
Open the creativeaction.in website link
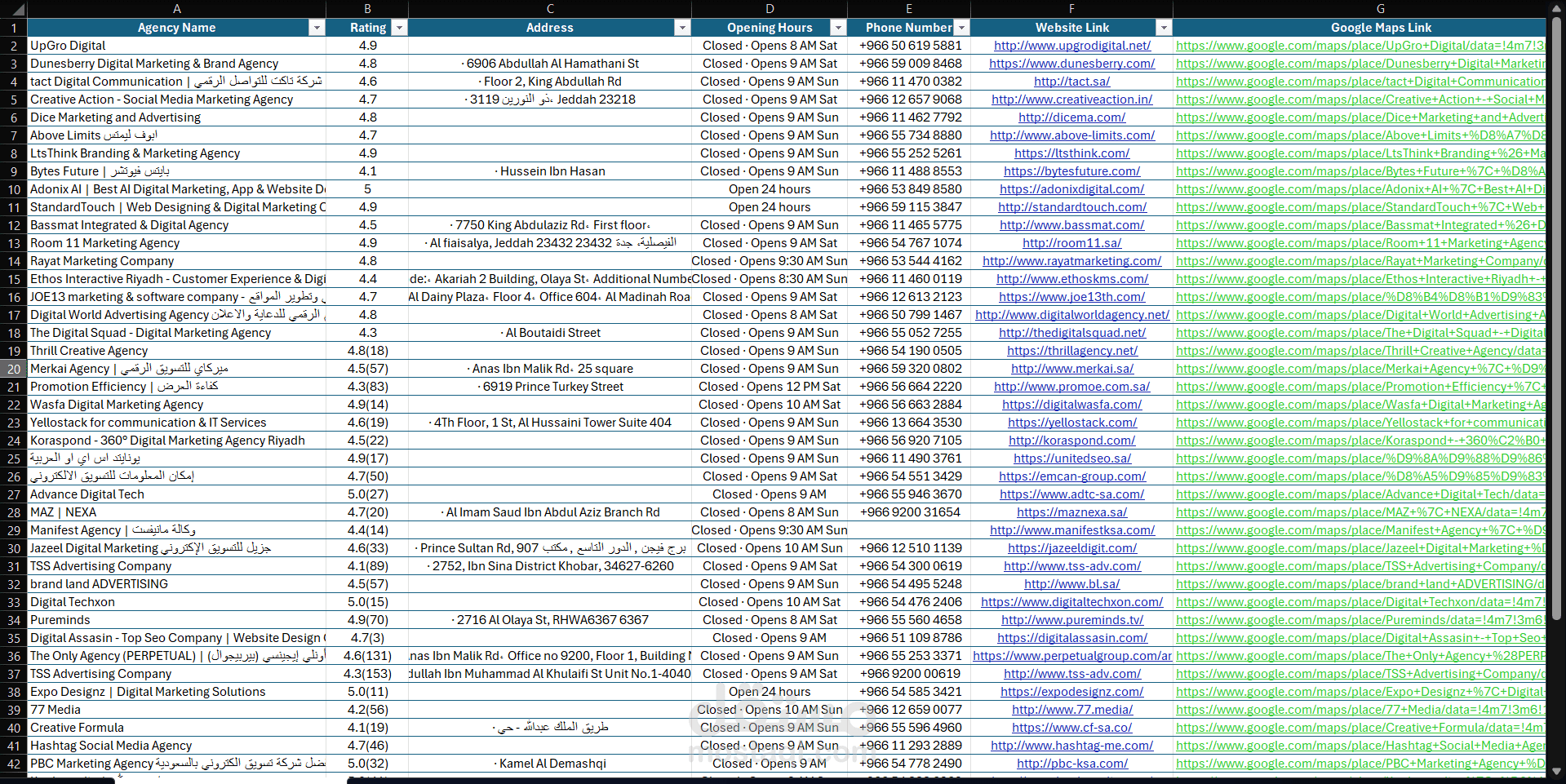click(1072, 100)
